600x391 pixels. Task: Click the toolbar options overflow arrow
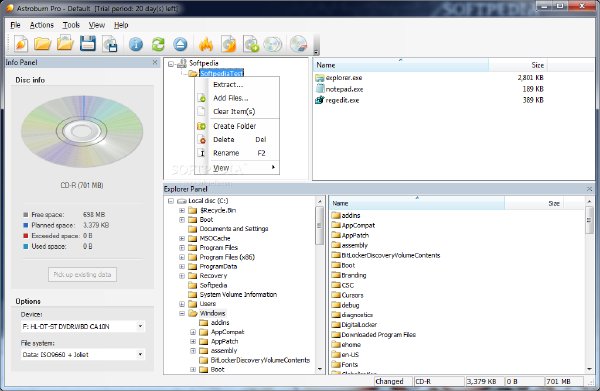(x=316, y=52)
